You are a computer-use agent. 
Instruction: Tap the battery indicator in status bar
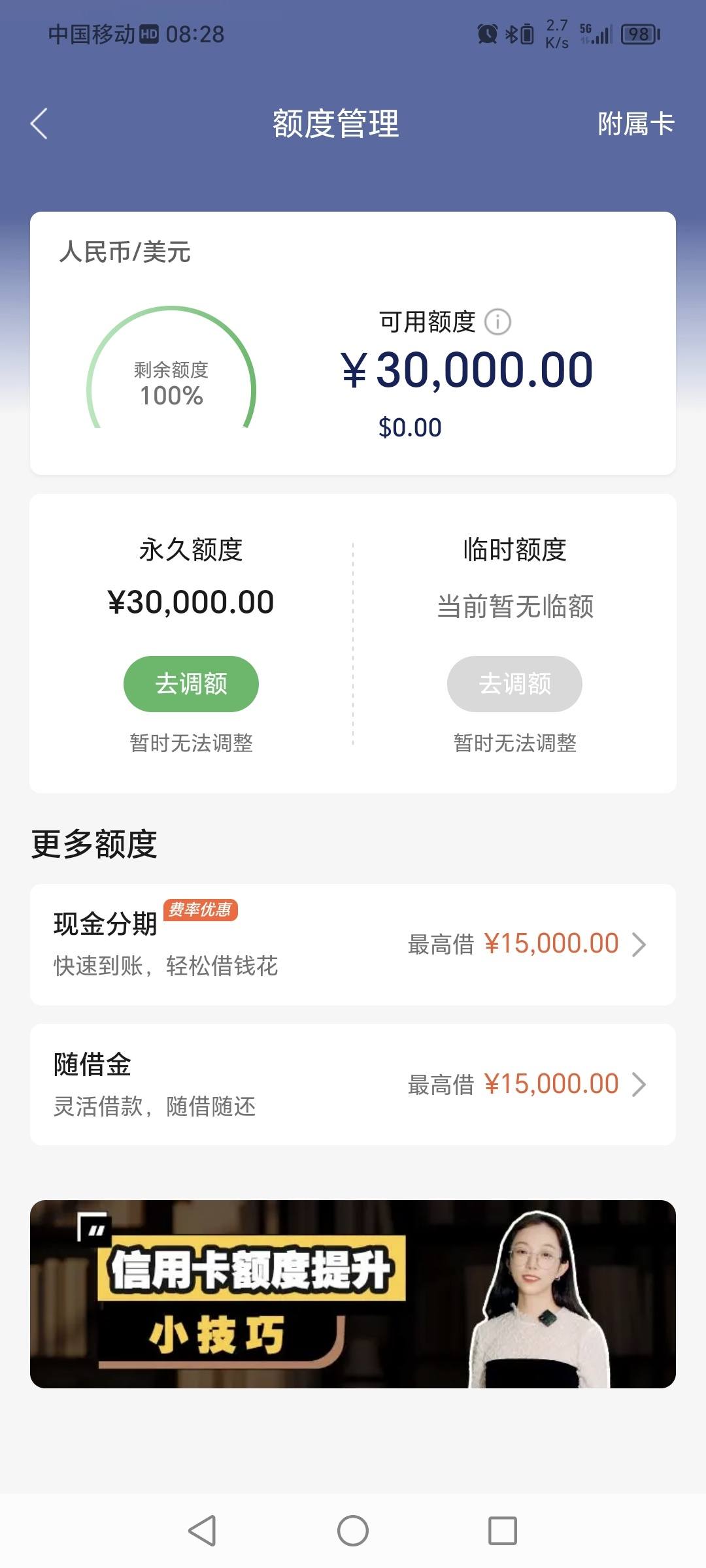pyautogui.click(x=641, y=34)
